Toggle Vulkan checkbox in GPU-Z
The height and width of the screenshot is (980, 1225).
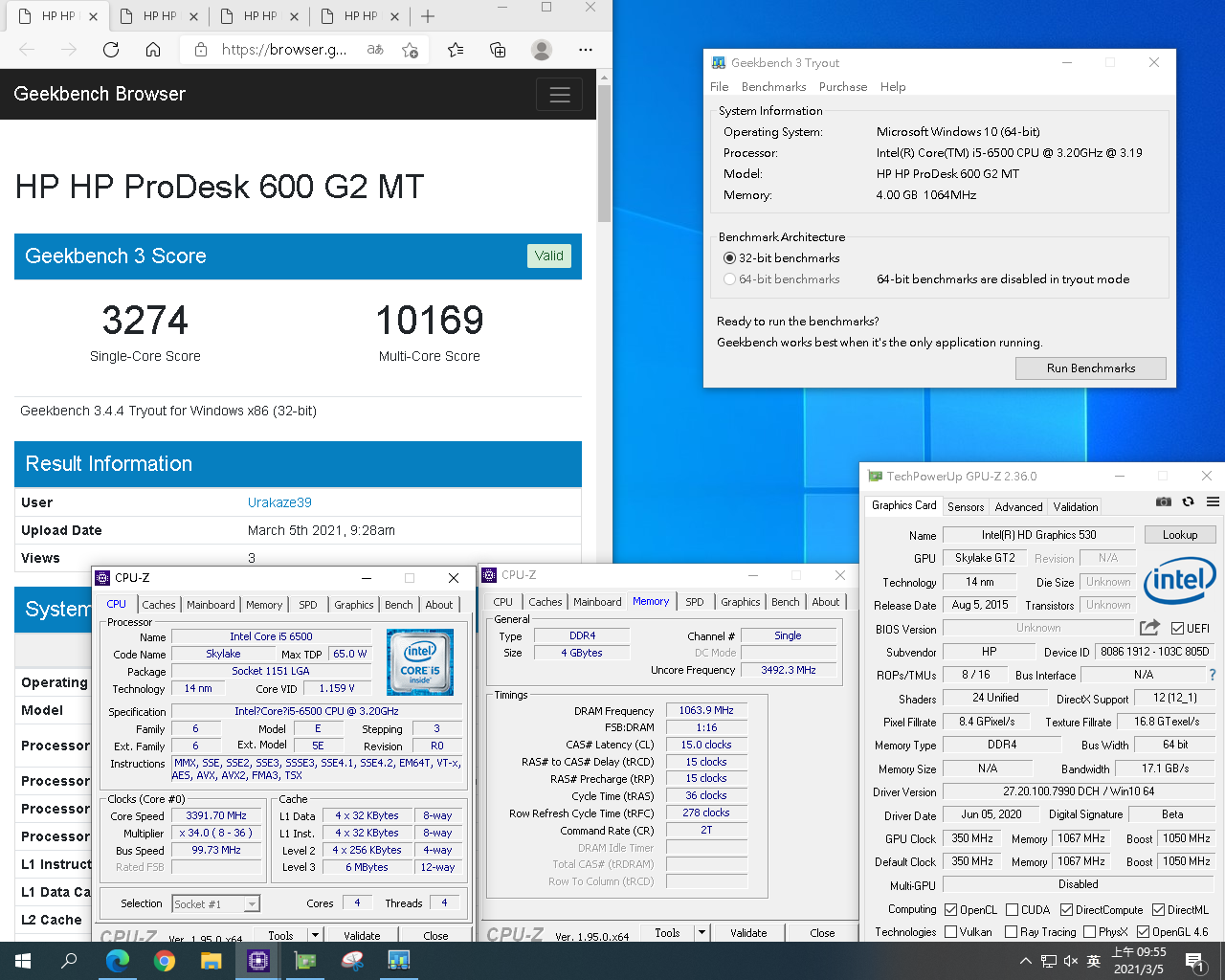950,932
